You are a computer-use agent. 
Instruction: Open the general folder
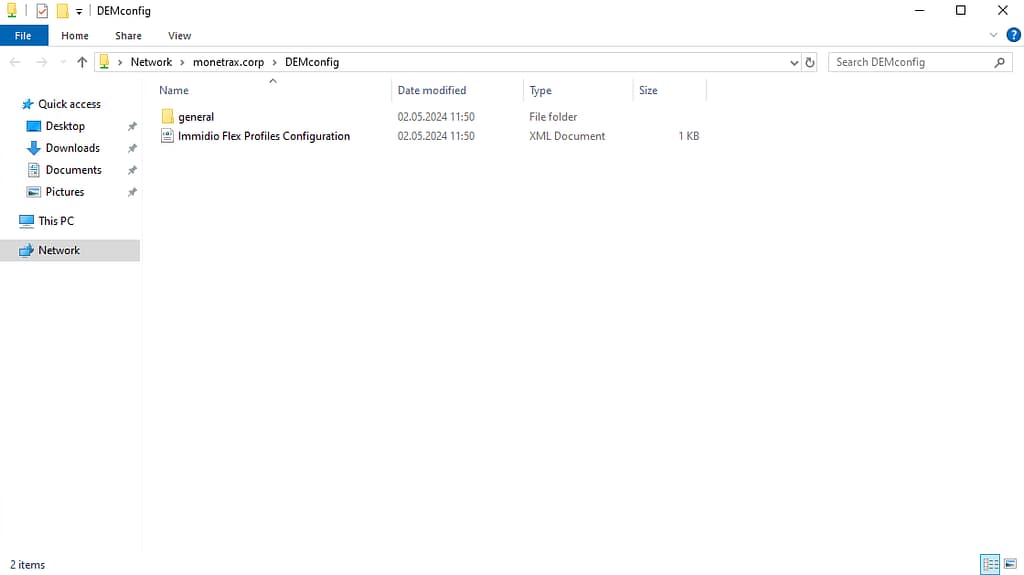pos(196,117)
